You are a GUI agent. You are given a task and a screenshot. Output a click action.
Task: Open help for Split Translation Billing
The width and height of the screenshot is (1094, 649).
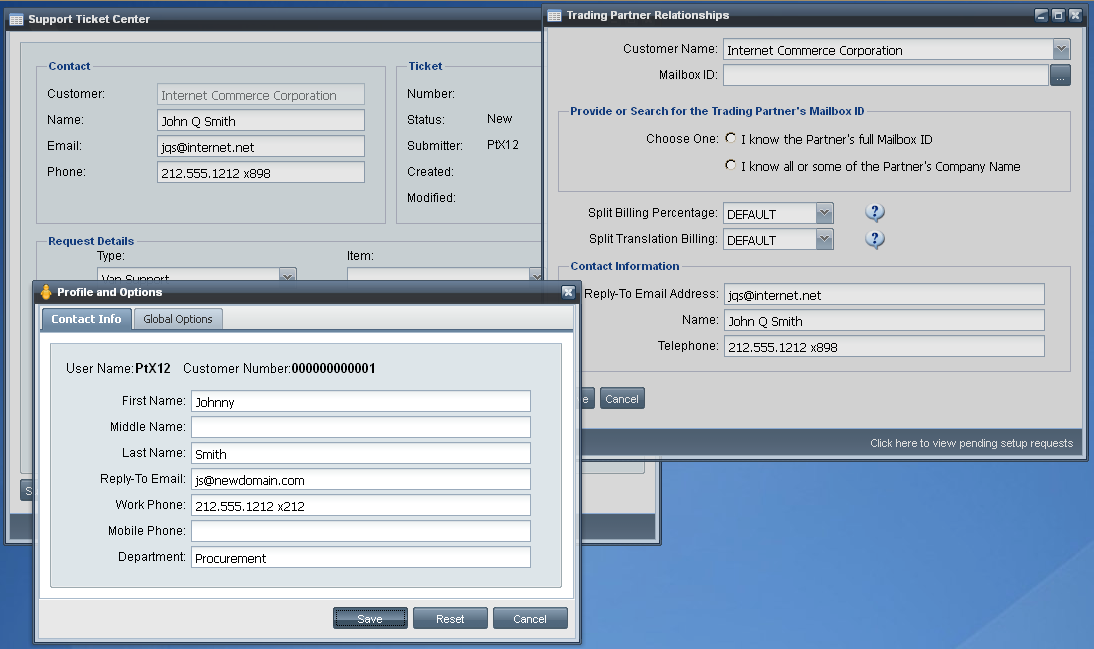(874, 239)
